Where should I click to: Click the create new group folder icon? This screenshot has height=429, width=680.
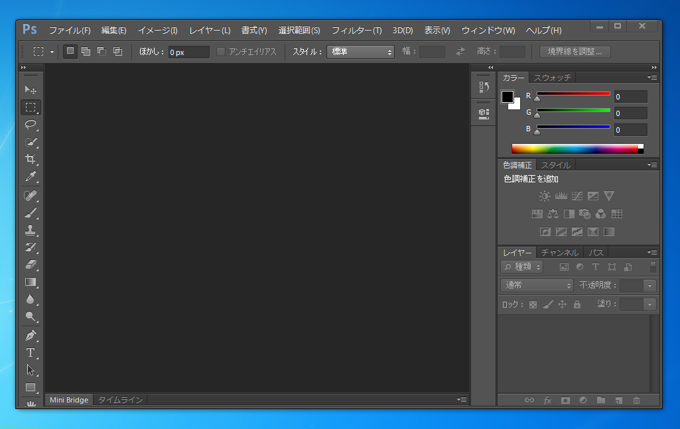(x=601, y=400)
